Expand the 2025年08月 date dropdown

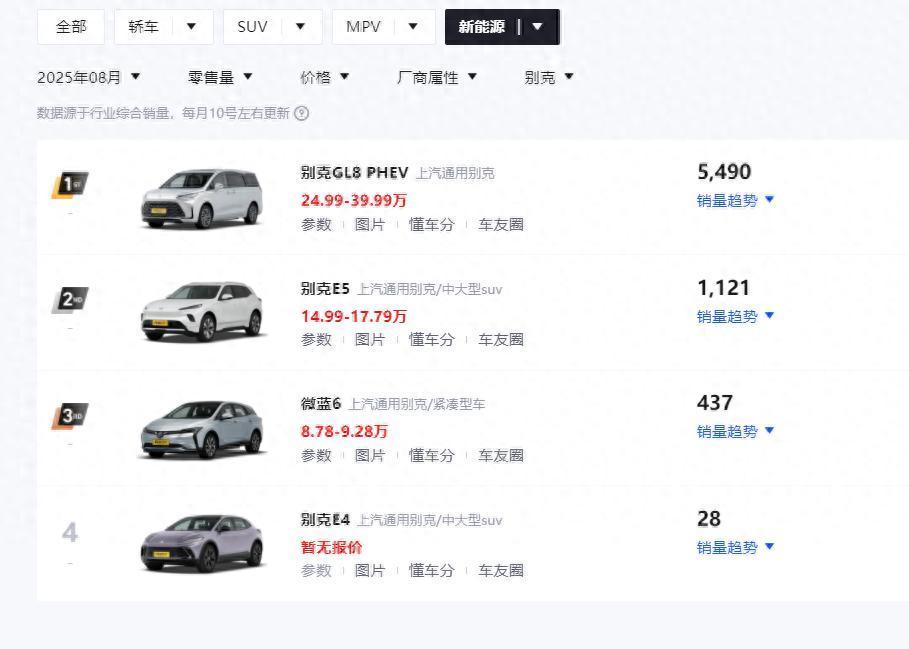89,77
